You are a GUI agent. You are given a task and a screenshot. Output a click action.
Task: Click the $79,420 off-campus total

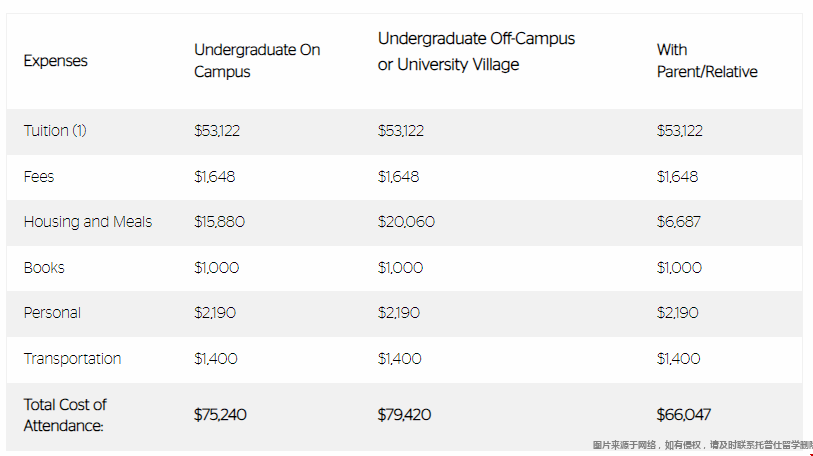(404, 414)
